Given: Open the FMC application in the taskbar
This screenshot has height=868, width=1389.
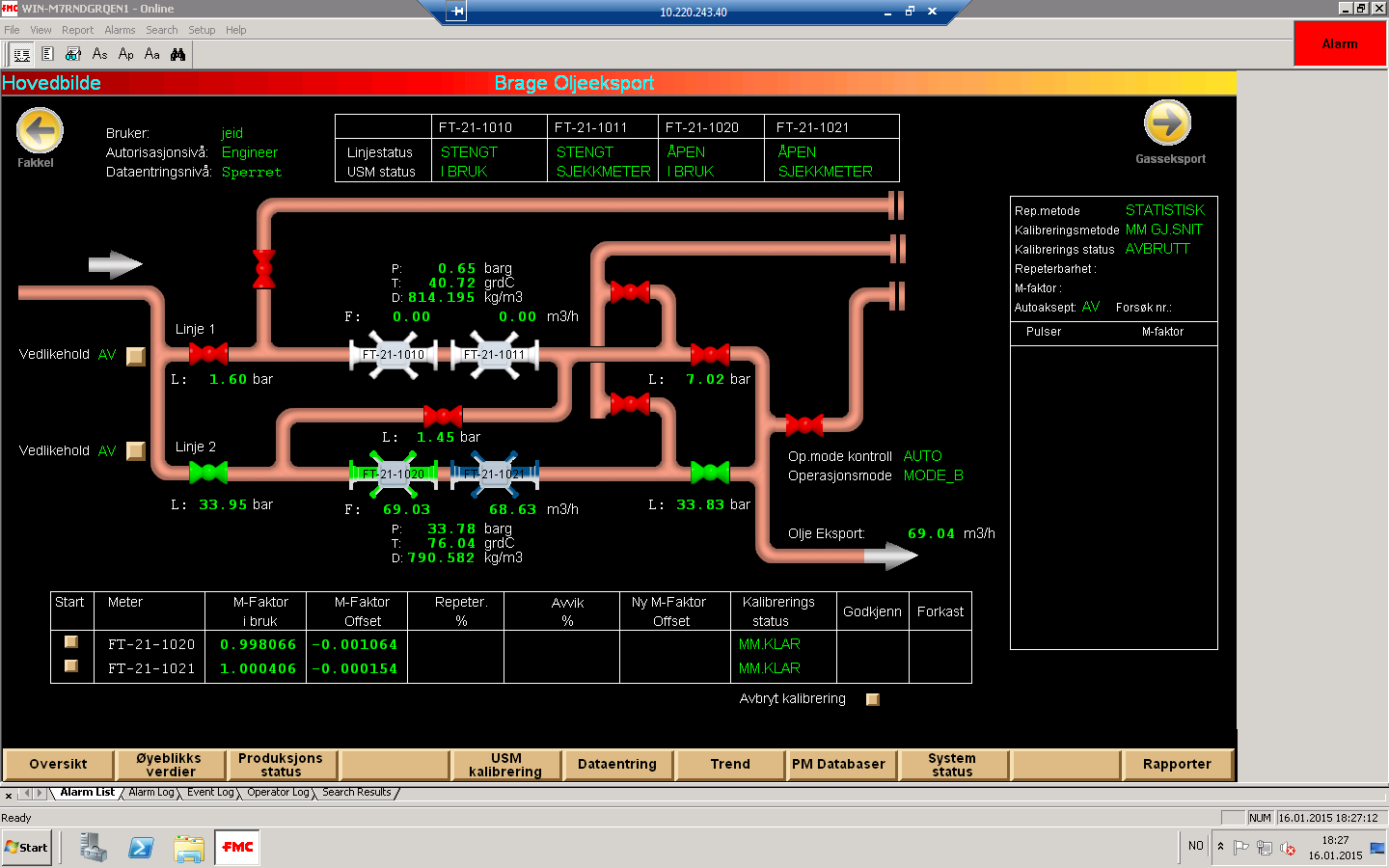Looking at the screenshot, I should (x=237, y=847).
